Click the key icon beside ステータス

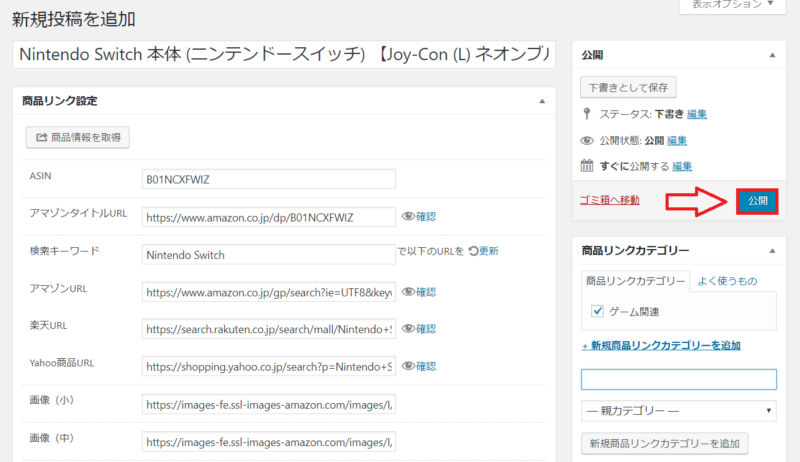point(587,114)
